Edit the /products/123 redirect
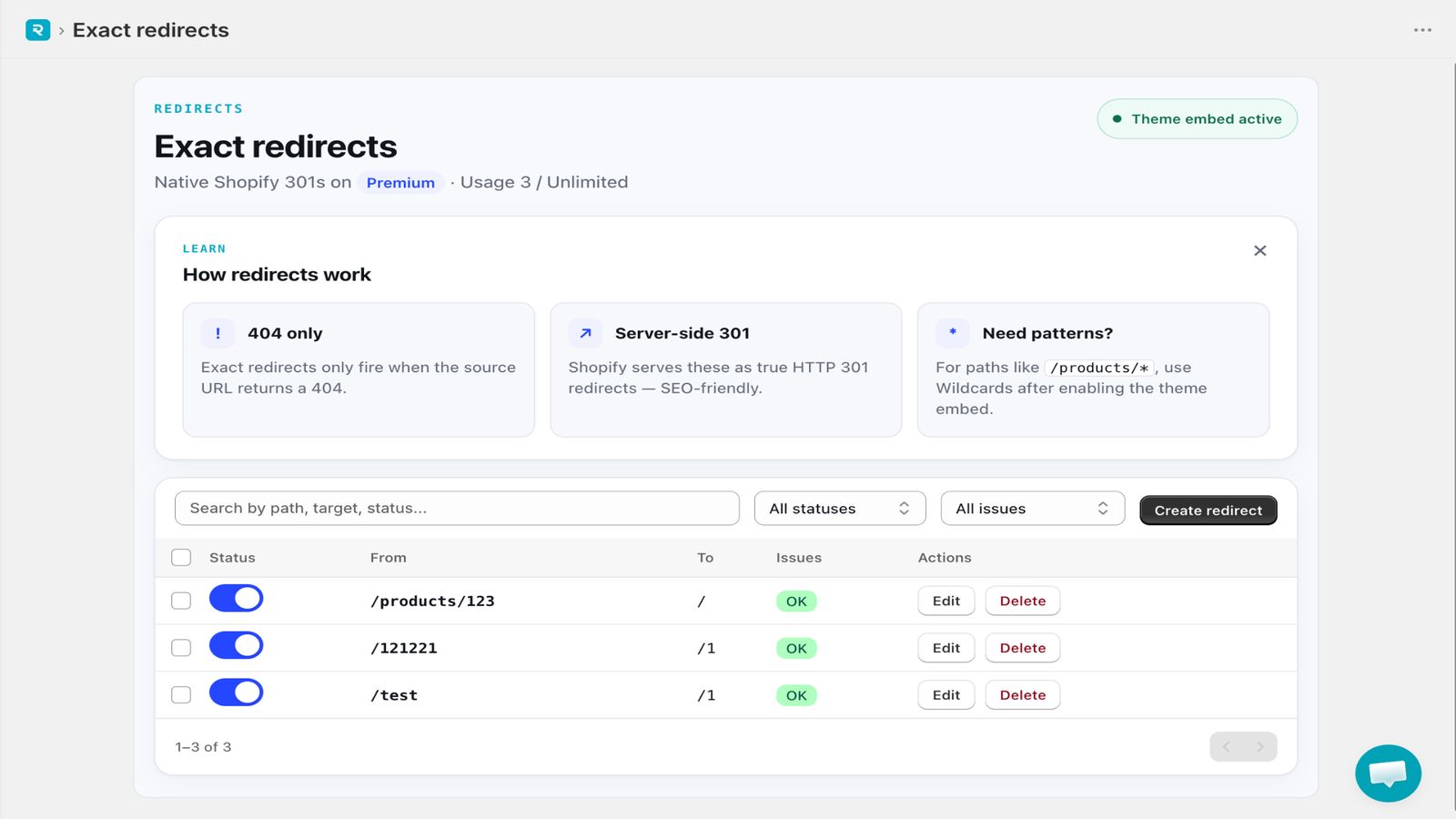The image size is (1456, 819). (946, 601)
